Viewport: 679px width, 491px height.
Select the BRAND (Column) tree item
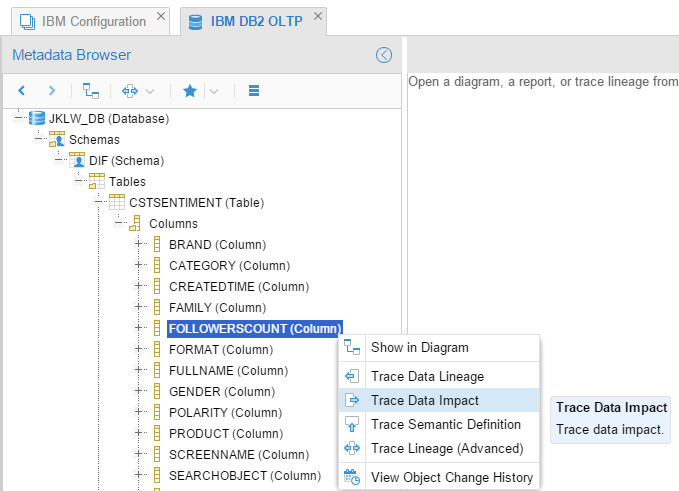pos(217,245)
